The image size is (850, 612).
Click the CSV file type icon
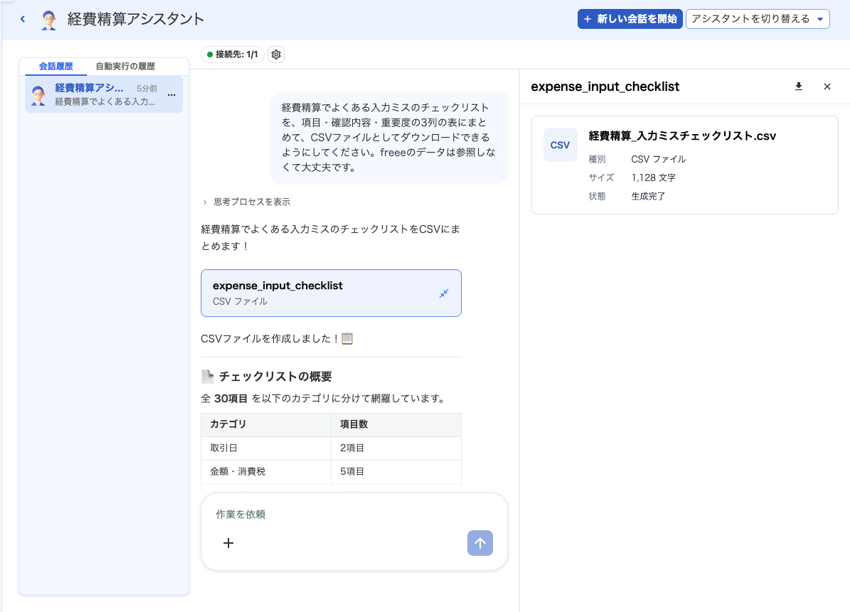[560, 145]
